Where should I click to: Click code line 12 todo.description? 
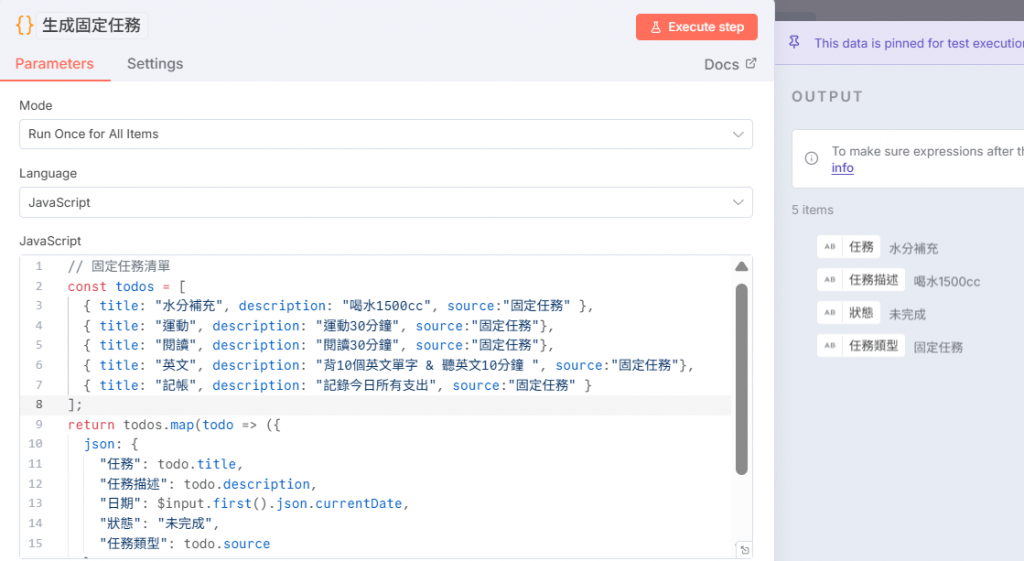tap(208, 484)
